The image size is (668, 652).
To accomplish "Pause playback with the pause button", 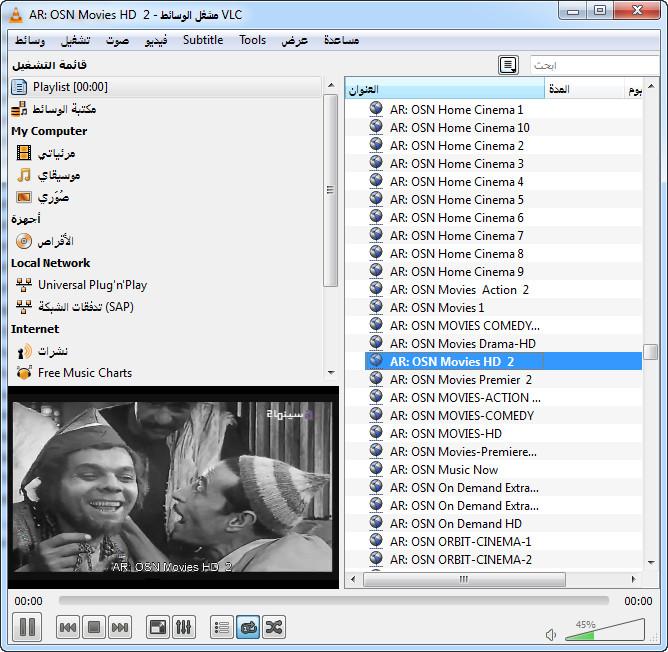I will [x=27, y=627].
